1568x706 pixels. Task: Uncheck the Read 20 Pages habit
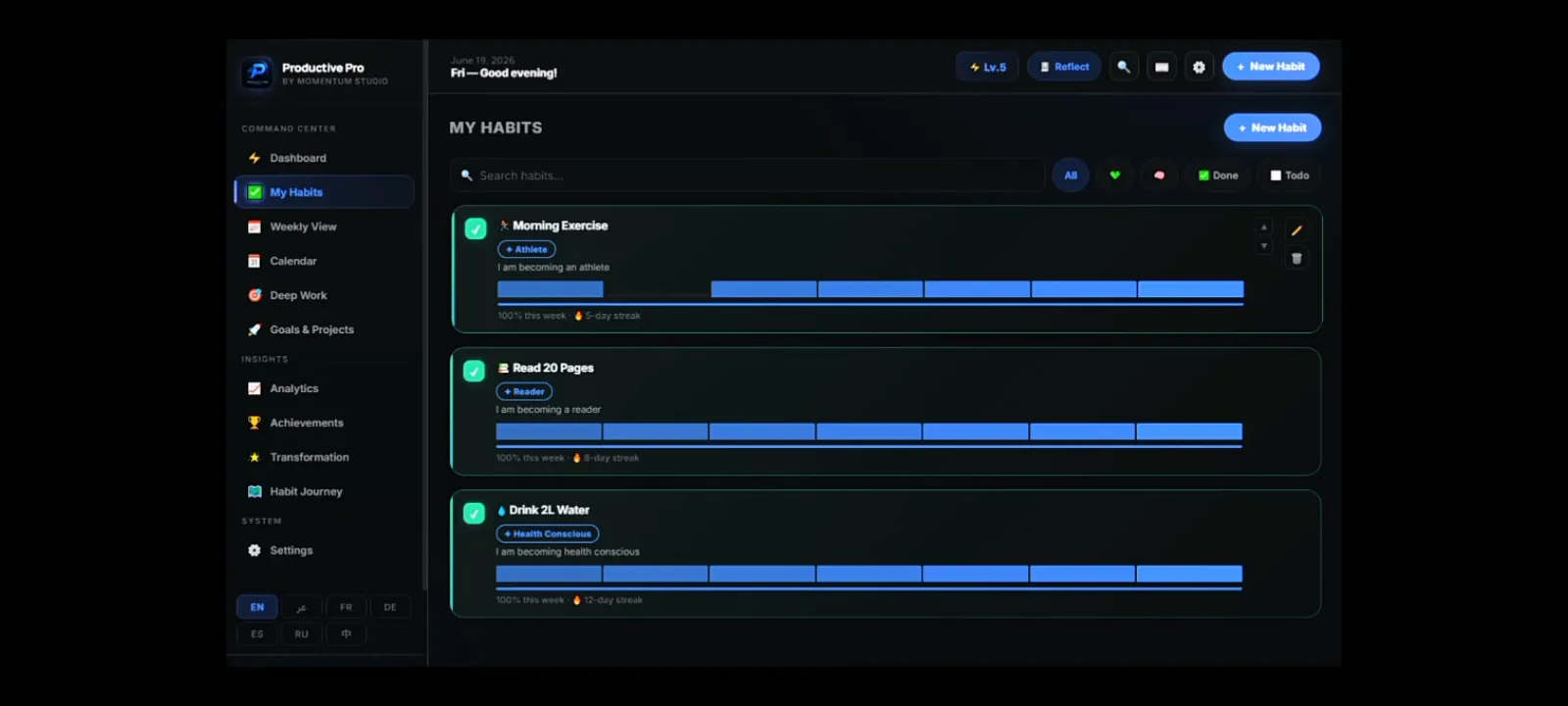pos(474,372)
